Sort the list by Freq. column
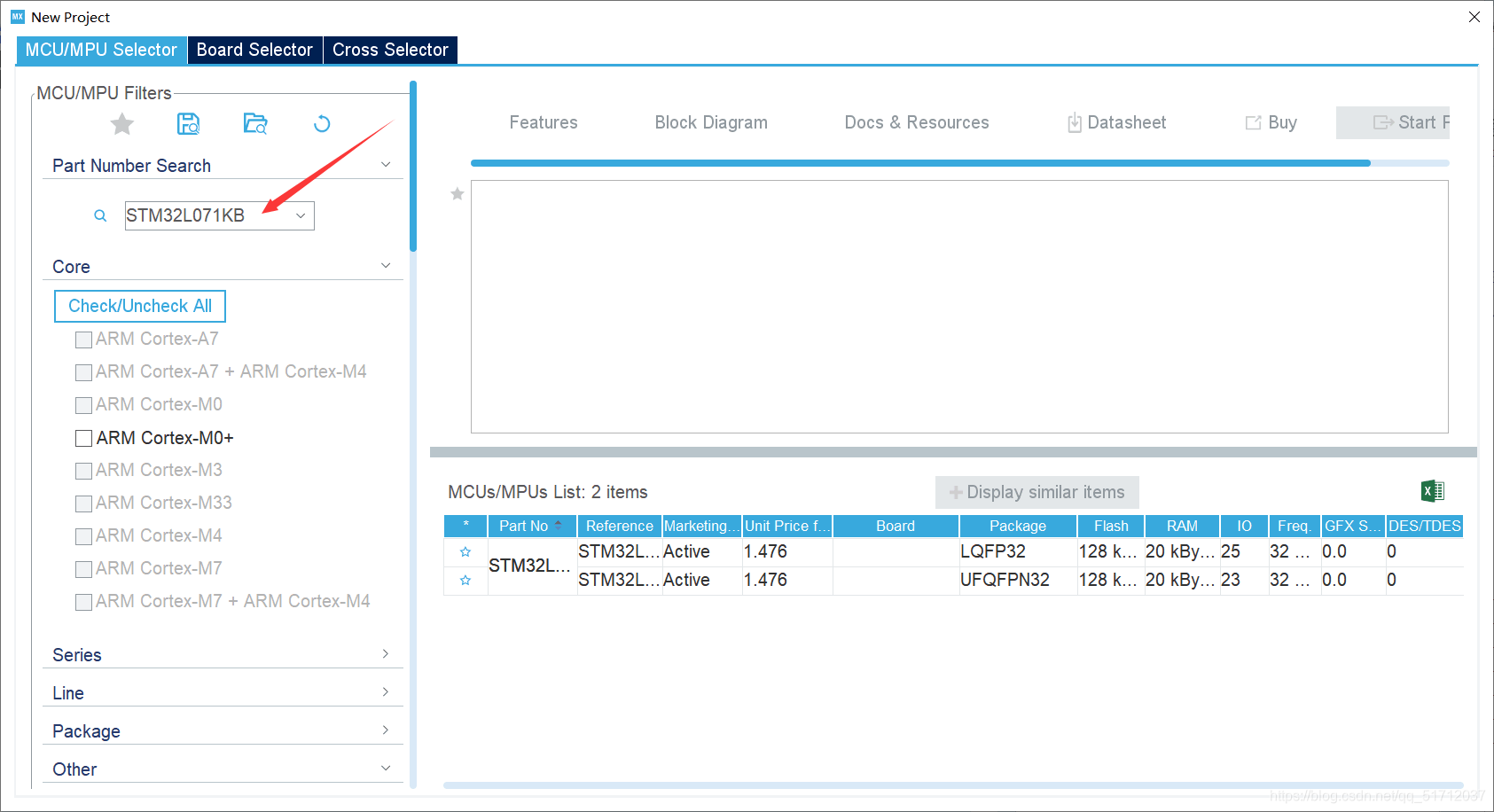 1295,526
